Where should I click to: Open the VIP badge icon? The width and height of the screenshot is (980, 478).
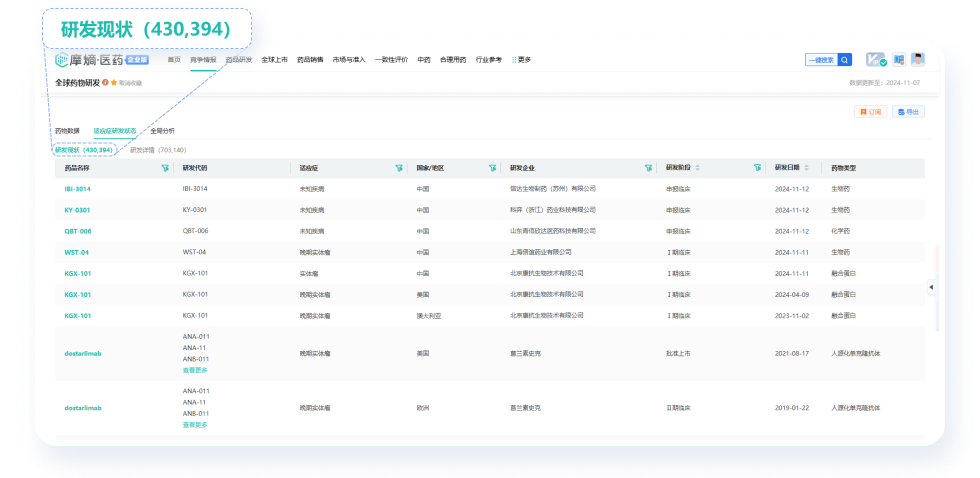click(876, 59)
